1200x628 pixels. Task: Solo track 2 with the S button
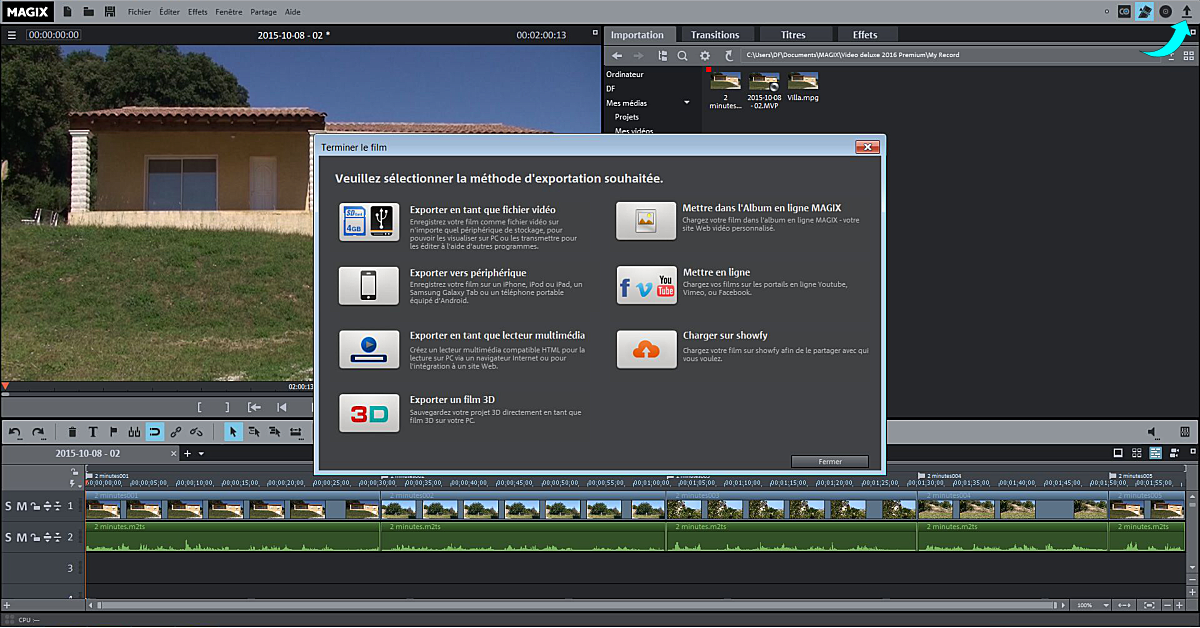[10, 538]
